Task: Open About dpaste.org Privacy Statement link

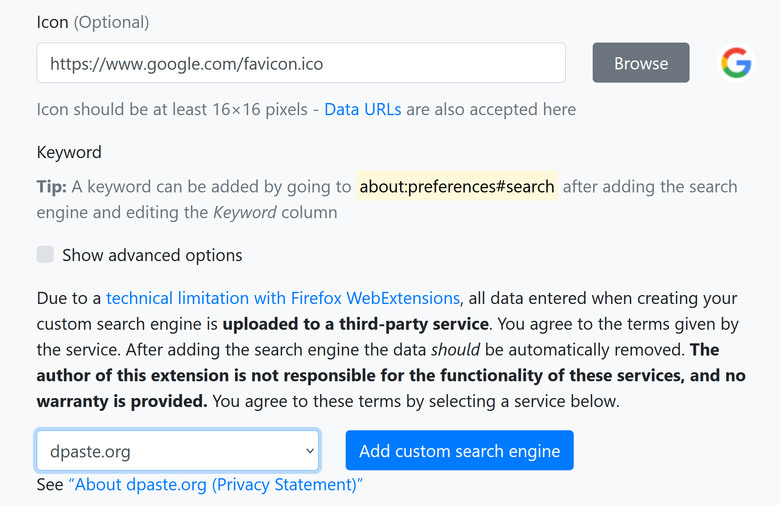Action: [215, 485]
